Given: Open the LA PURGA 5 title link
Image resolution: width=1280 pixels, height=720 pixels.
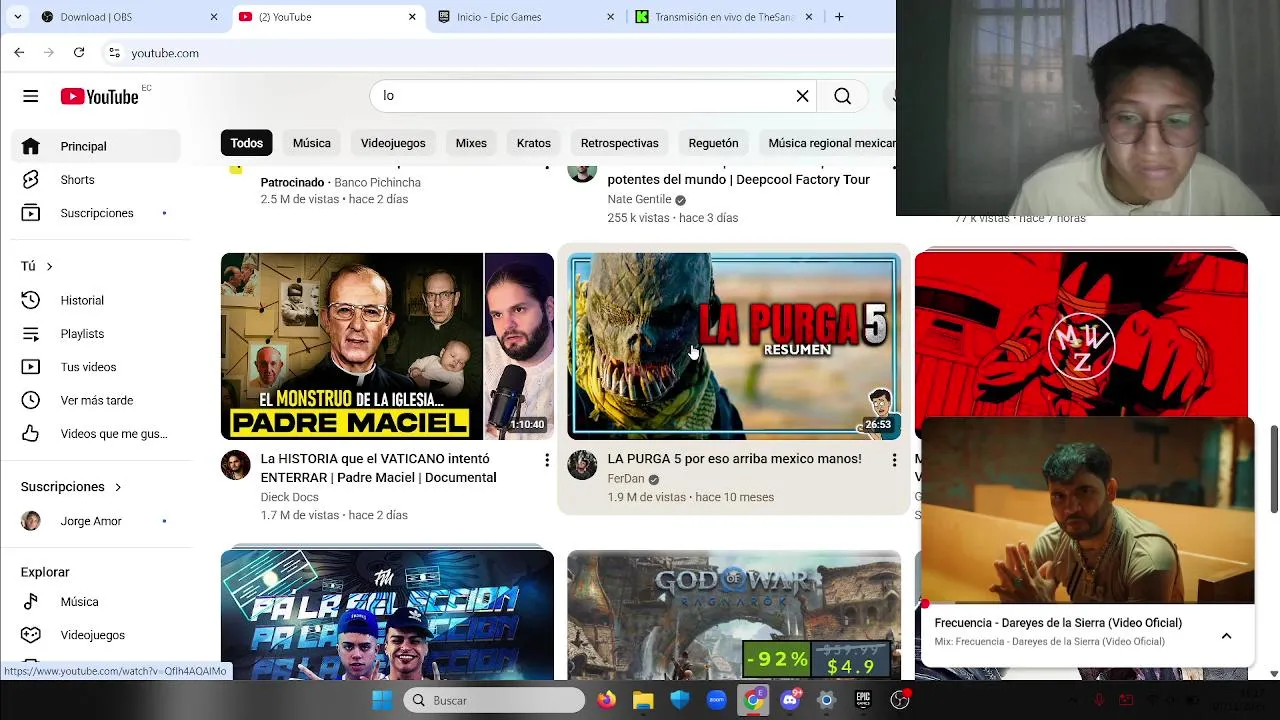Looking at the screenshot, I should pyautogui.click(x=734, y=459).
